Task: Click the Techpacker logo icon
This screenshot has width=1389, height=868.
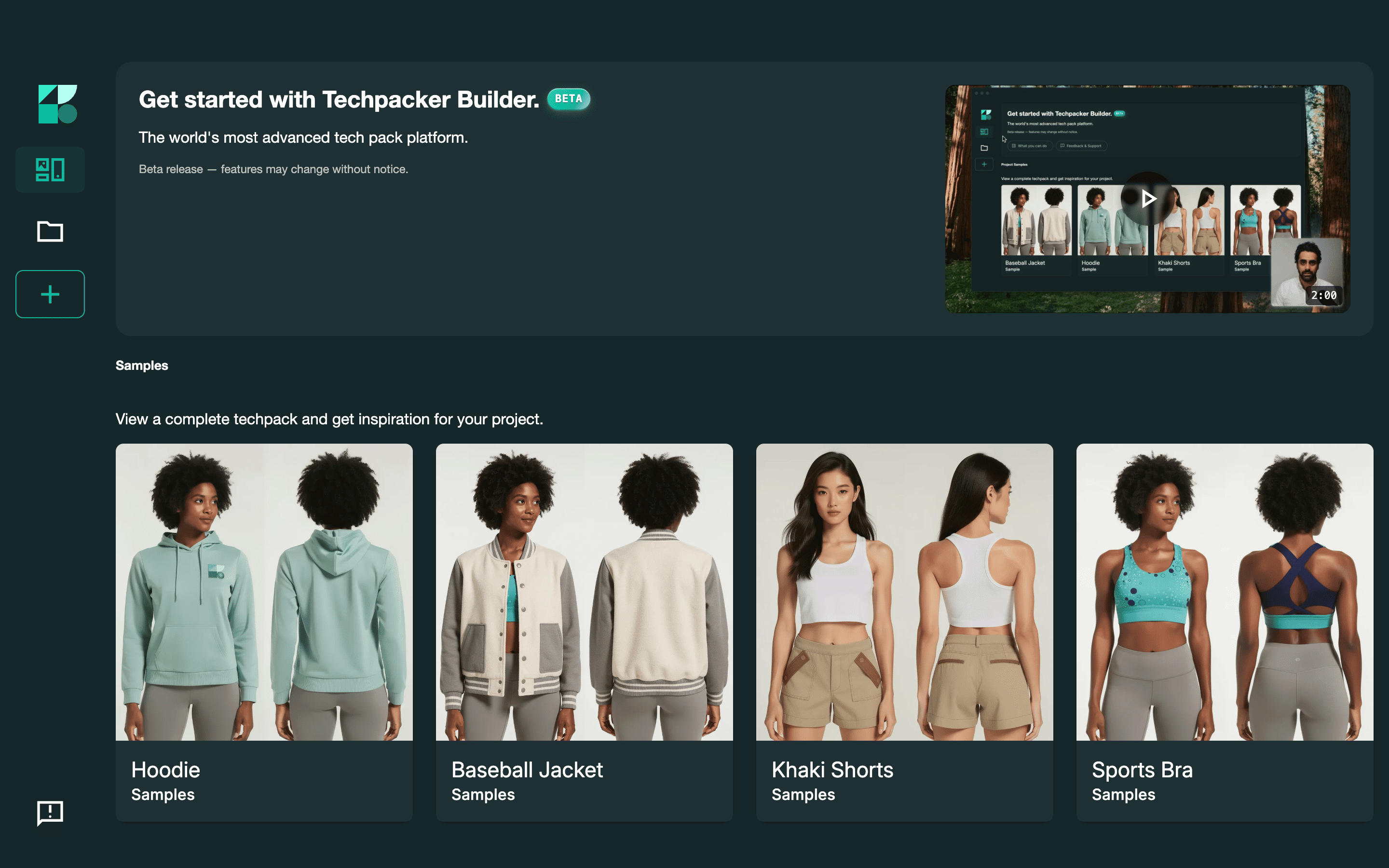Action: [57, 104]
